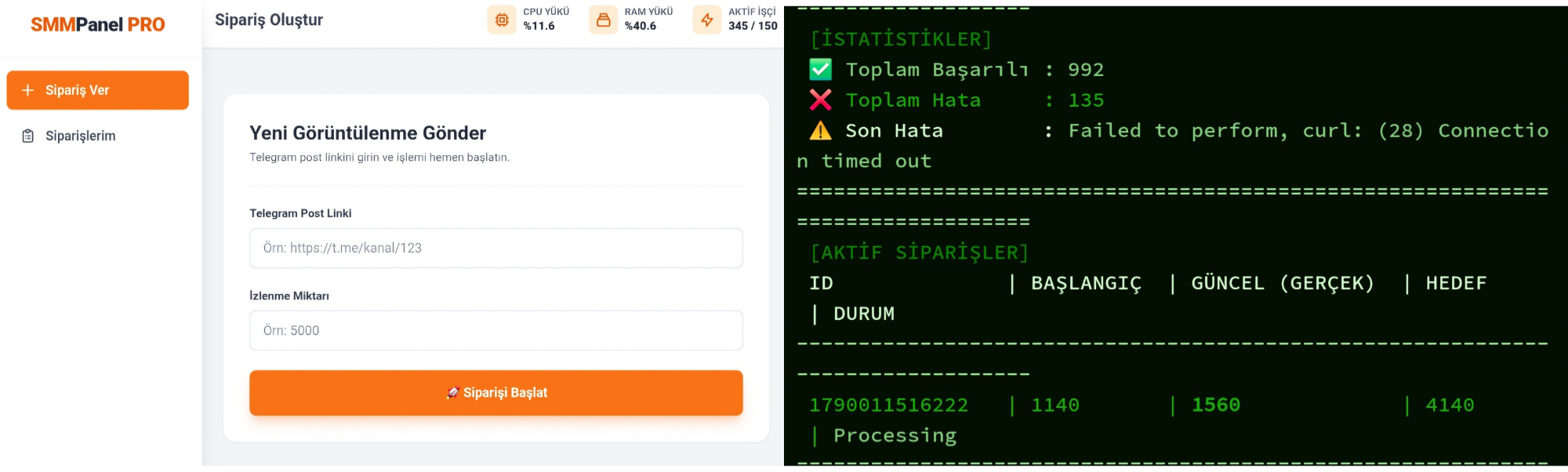Click the lightning bolt active workers icon
1568x472 pixels.
(707, 20)
